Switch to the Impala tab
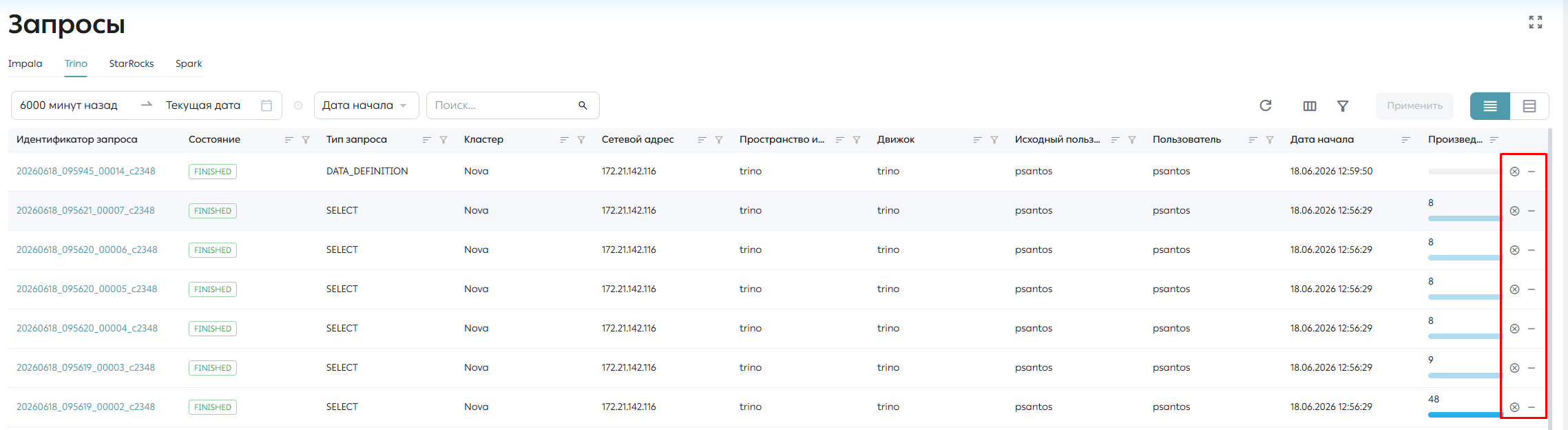Screen dimensions: 1568x430 tap(25, 63)
